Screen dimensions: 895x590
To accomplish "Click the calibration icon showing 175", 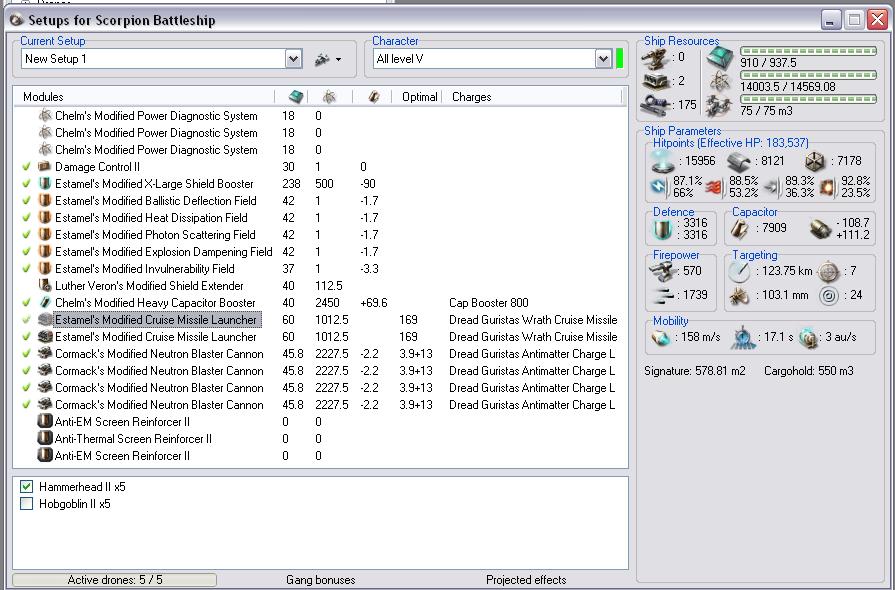I will tap(655, 105).
